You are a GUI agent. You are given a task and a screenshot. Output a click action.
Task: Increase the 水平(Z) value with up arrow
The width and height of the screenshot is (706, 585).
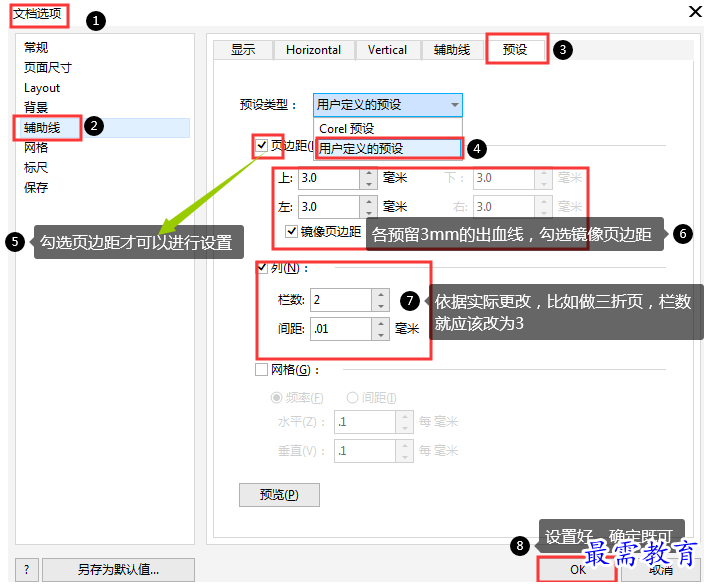tap(405, 417)
